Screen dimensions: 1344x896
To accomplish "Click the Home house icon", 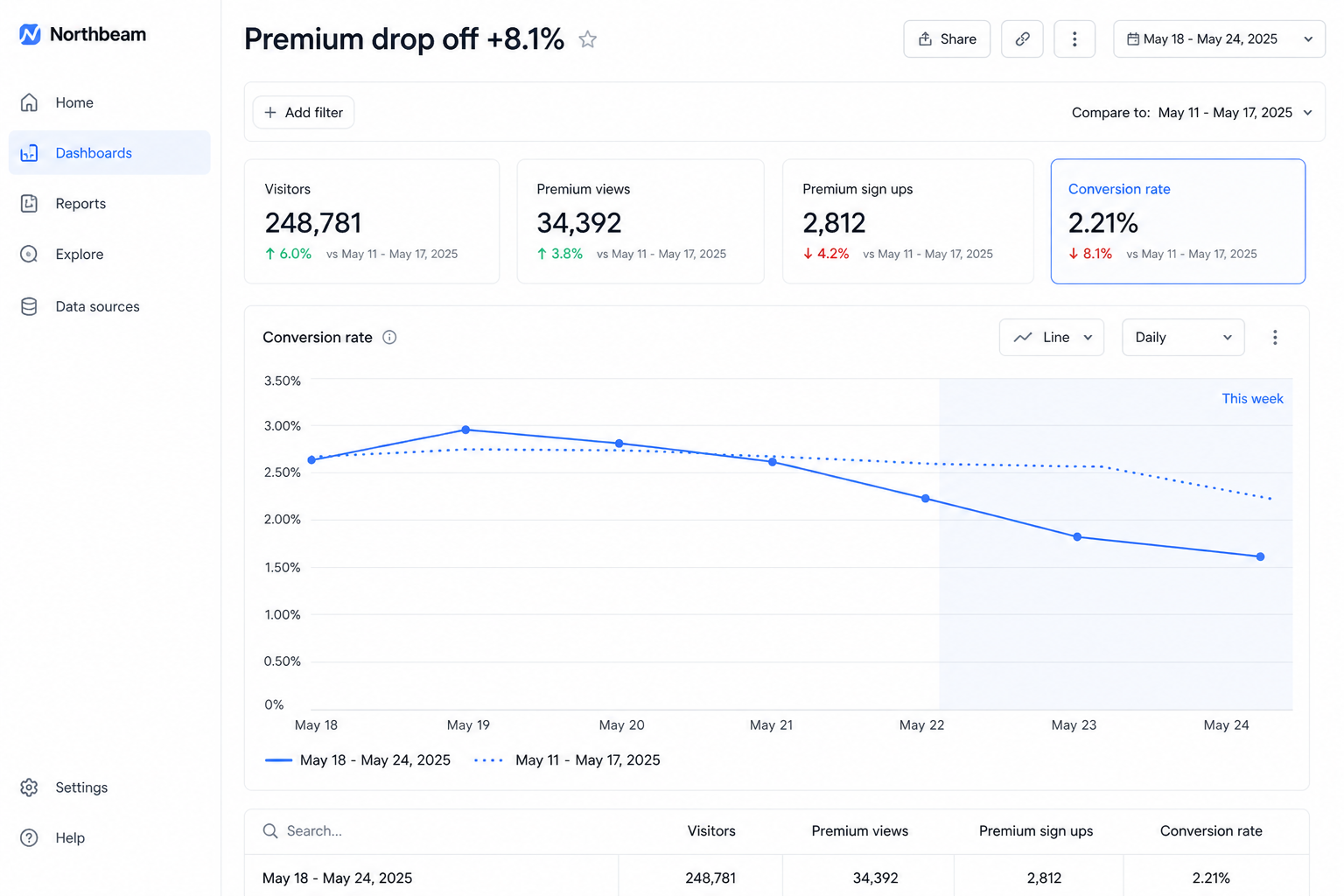I will 29,102.
